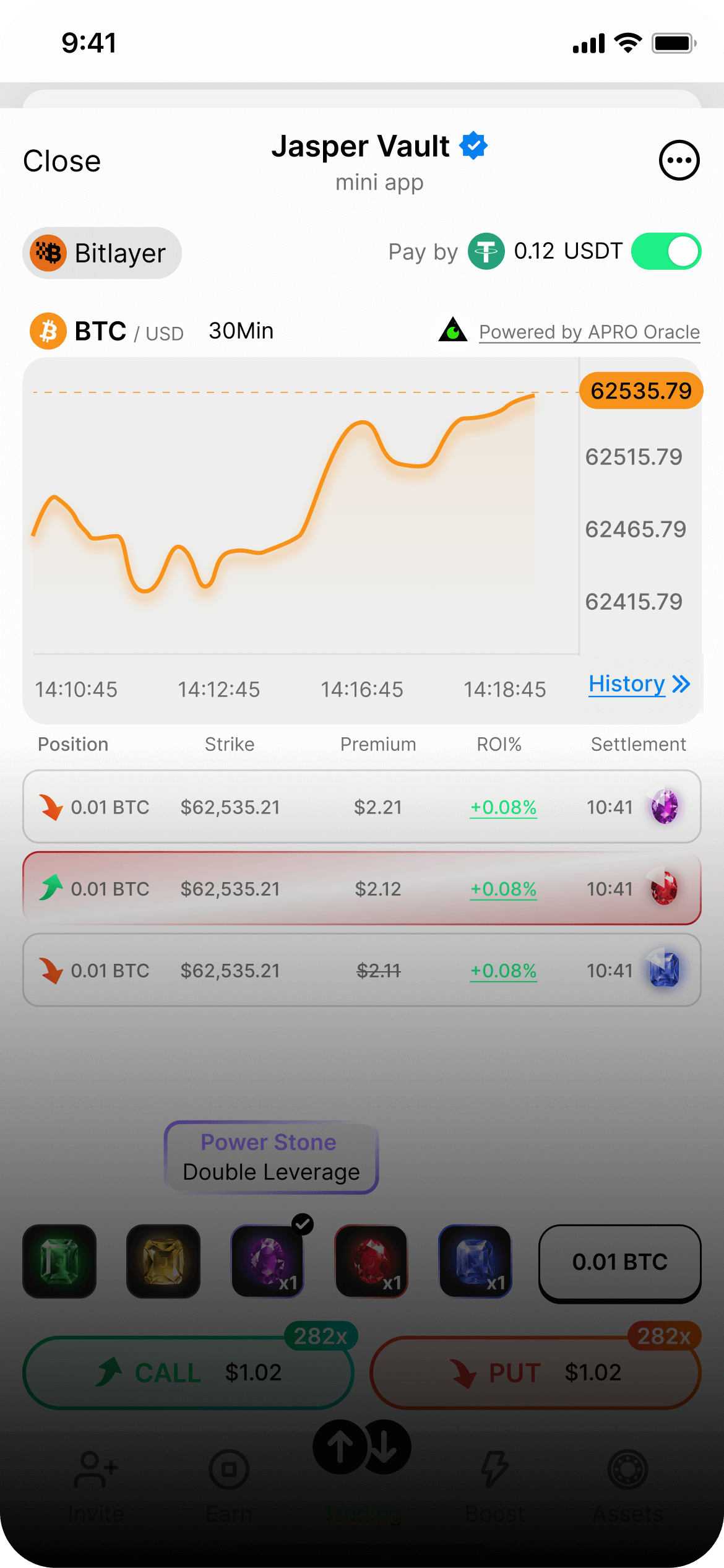This screenshot has height=1568, width=724.
Task: Select the blue sapphire stone
Action: pyautogui.click(x=475, y=1260)
